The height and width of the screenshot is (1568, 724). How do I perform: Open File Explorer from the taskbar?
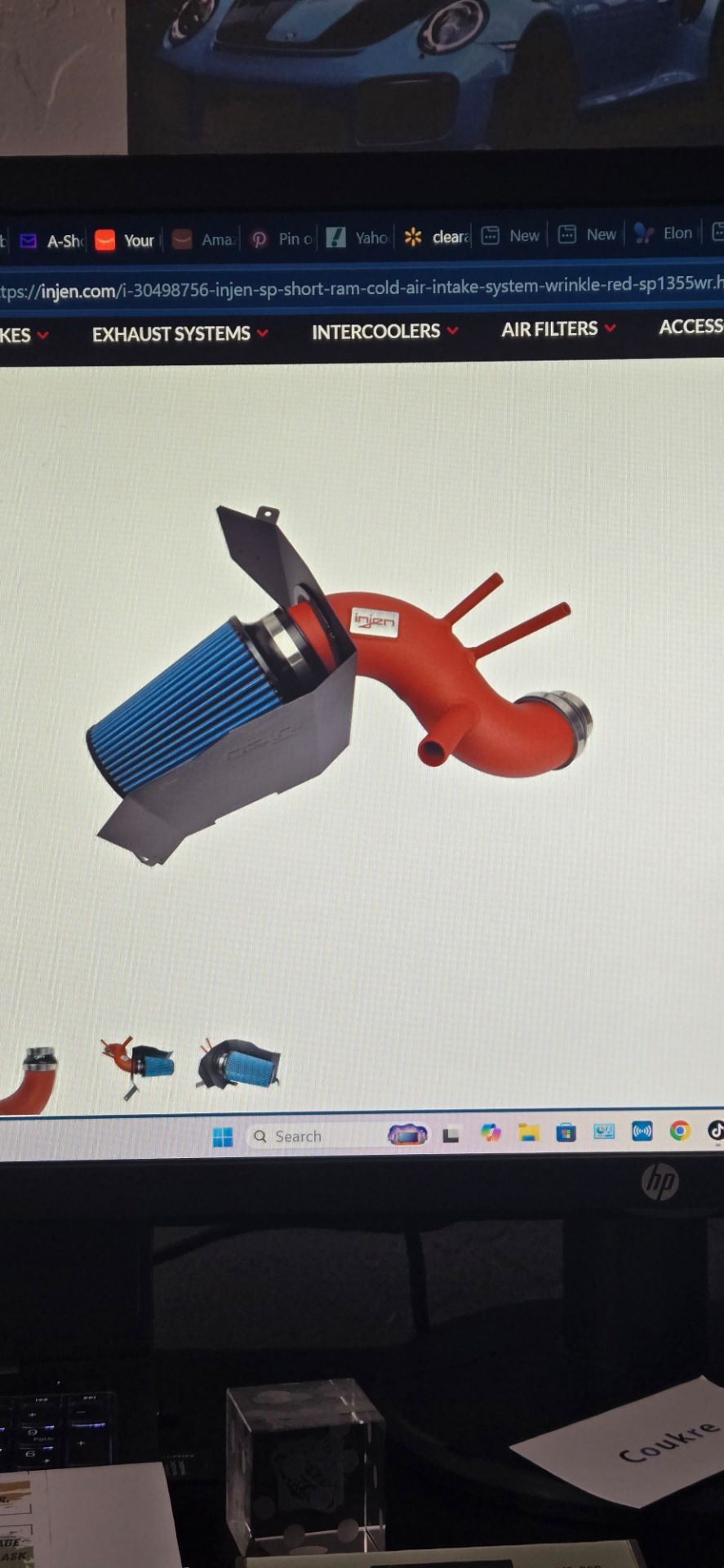pyautogui.click(x=529, y=1133)
